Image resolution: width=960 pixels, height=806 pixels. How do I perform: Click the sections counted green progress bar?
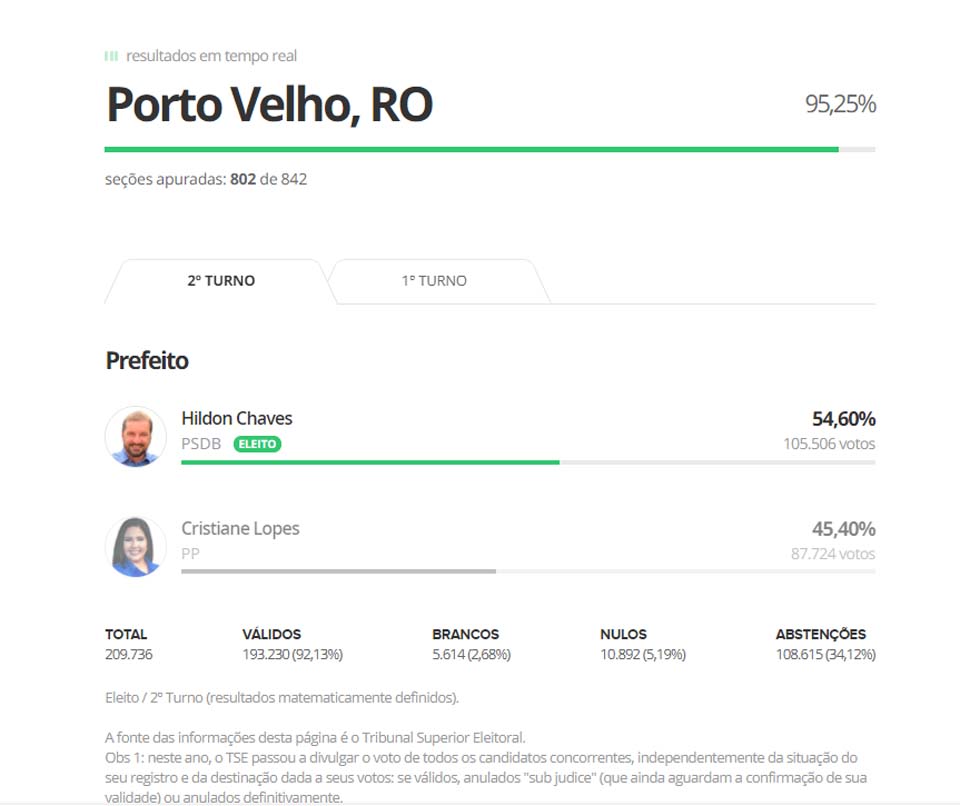coord(470,150)
